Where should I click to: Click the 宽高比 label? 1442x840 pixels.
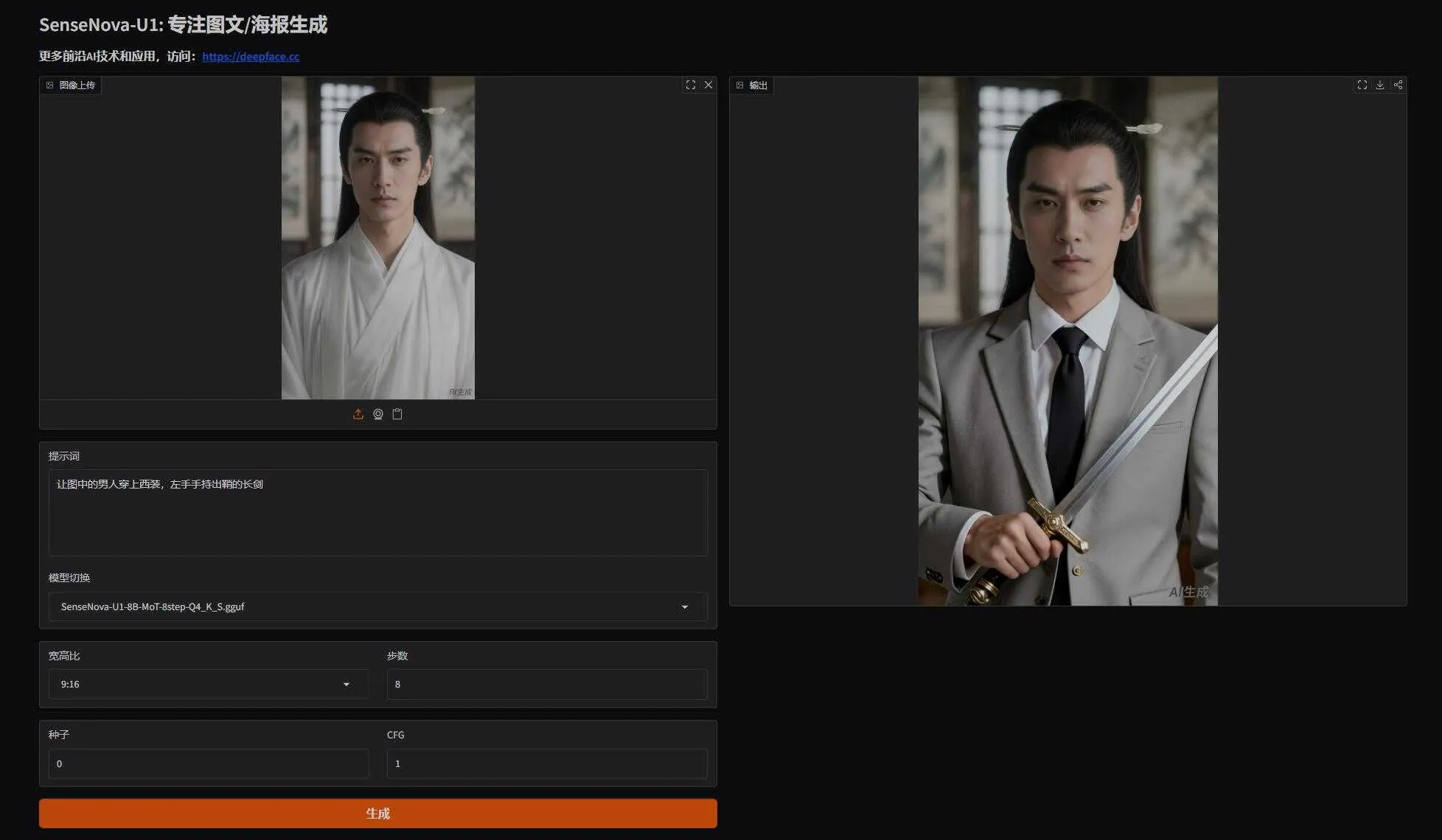[64, 656]
